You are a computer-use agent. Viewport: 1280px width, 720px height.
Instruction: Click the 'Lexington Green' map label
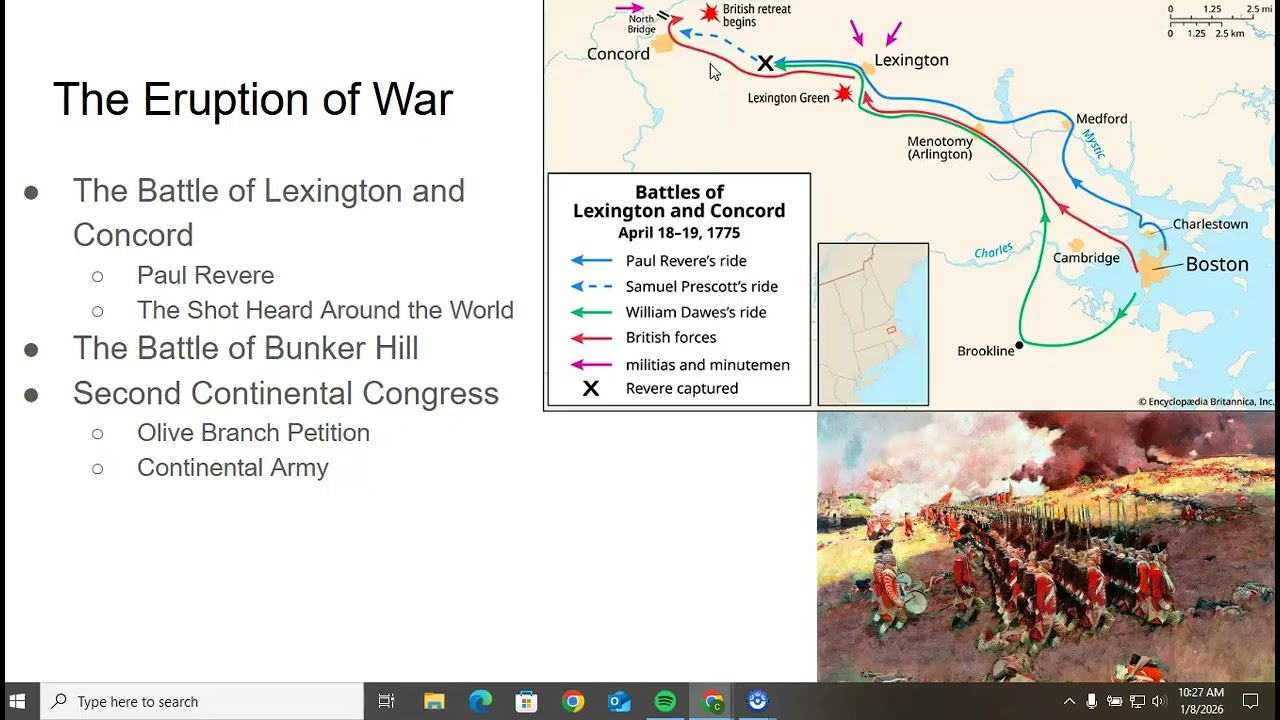click(789, 98)
